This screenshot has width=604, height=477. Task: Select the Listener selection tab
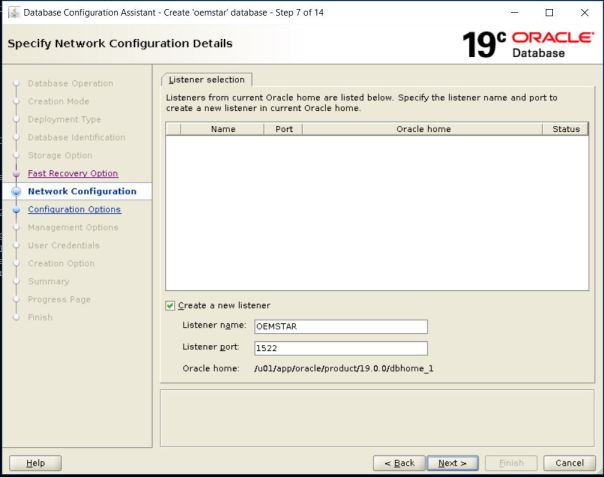[207, 79]
